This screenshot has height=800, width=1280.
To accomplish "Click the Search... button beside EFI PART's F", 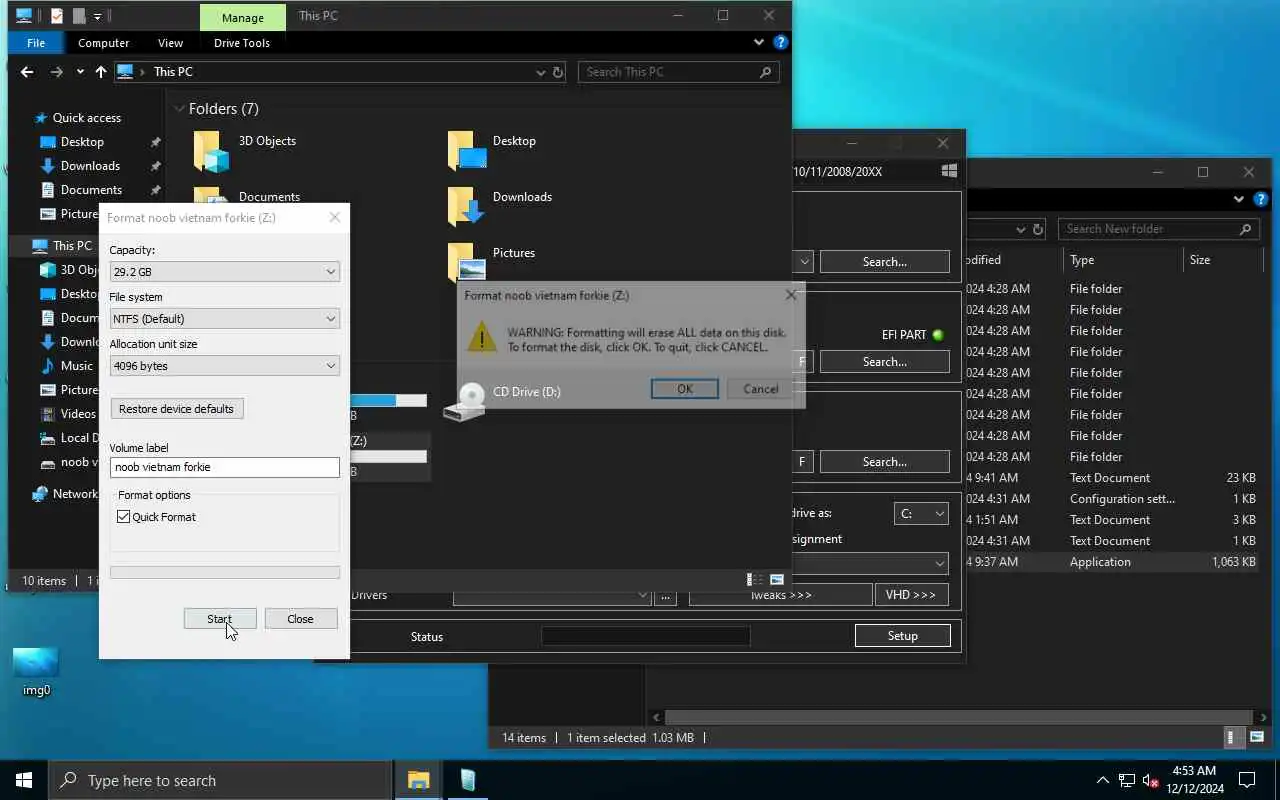I will pyautogui.click(x=884, y=362).
